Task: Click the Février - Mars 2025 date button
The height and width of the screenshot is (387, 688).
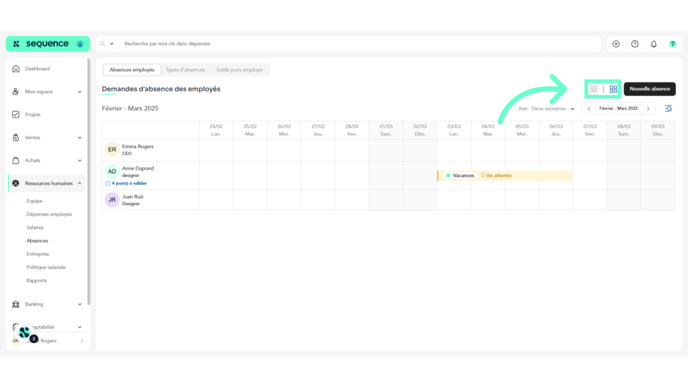Action: [619, 108]
